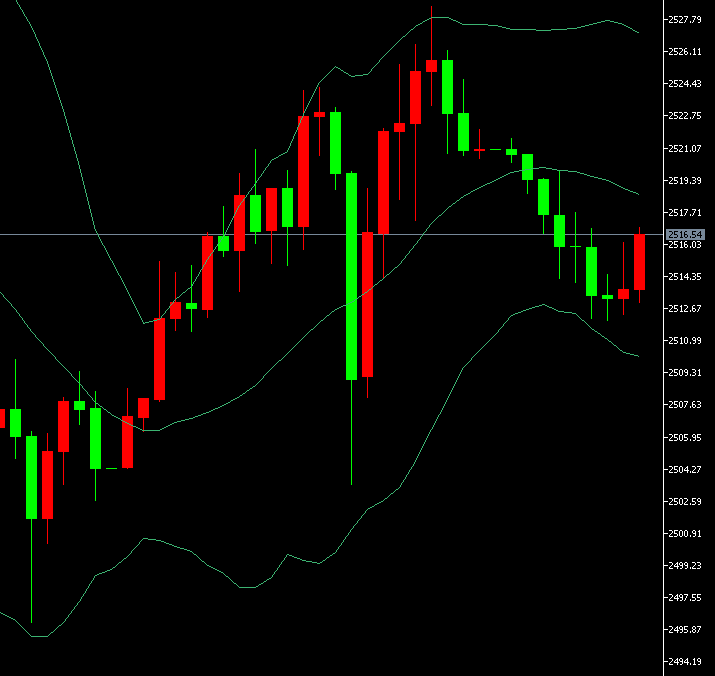715x676 pixels.
Task: Click the 2500.91 price scale label
Action: click(685, 534)
